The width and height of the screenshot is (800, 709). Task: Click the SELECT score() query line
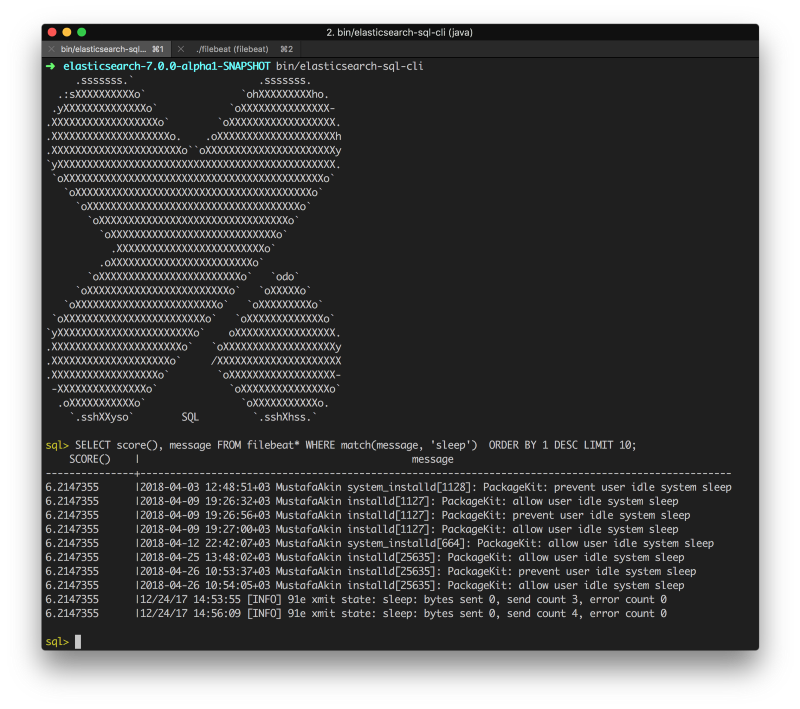point(341,445)
